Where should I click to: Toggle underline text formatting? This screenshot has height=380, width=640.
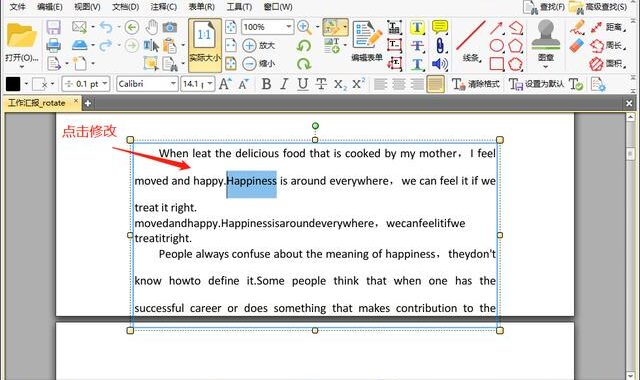click(x=302, y=84)
